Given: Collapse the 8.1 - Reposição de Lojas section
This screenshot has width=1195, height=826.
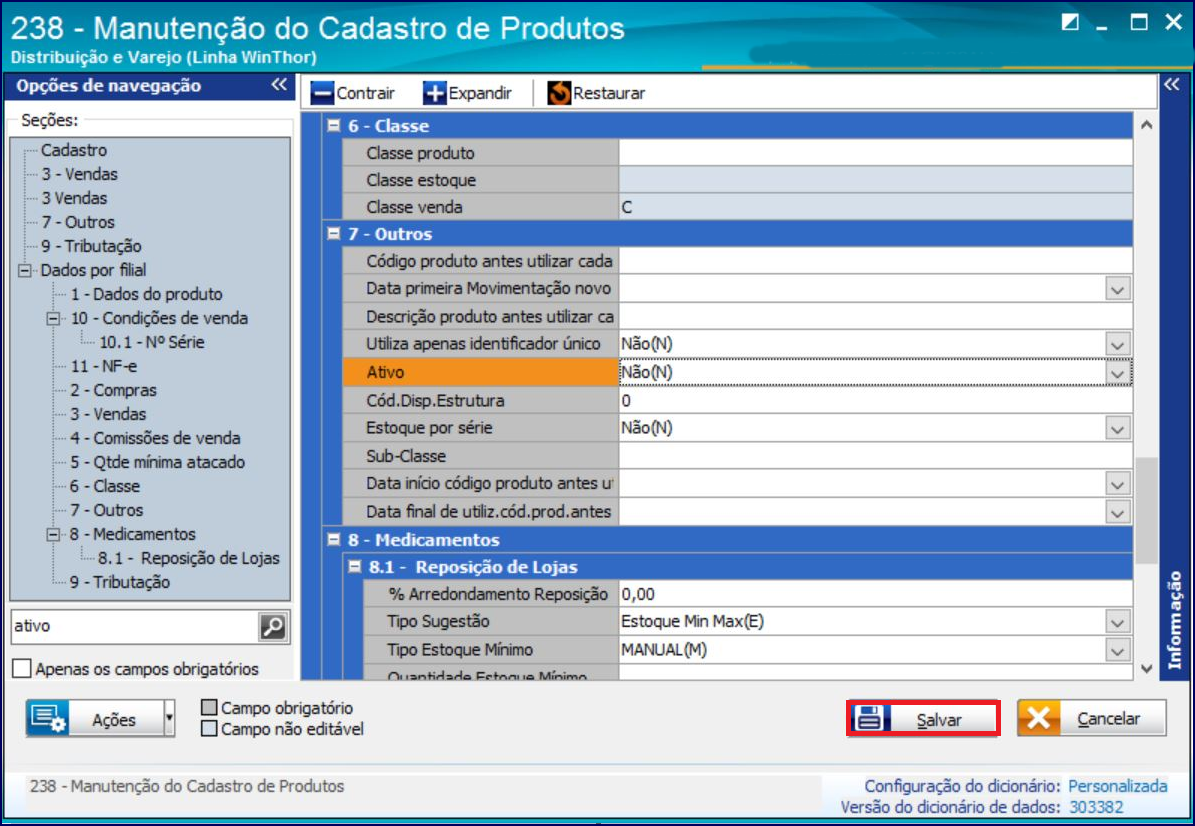Looking at the screenshot, I should (354, 567).
